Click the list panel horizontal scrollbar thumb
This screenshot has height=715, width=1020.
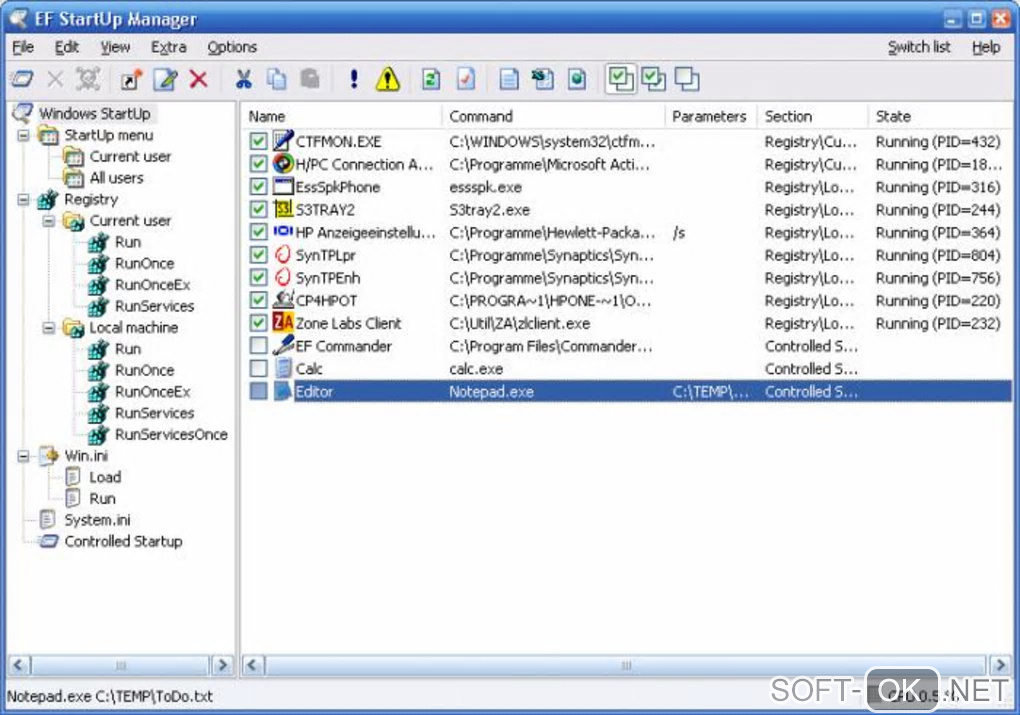[626, 666]
